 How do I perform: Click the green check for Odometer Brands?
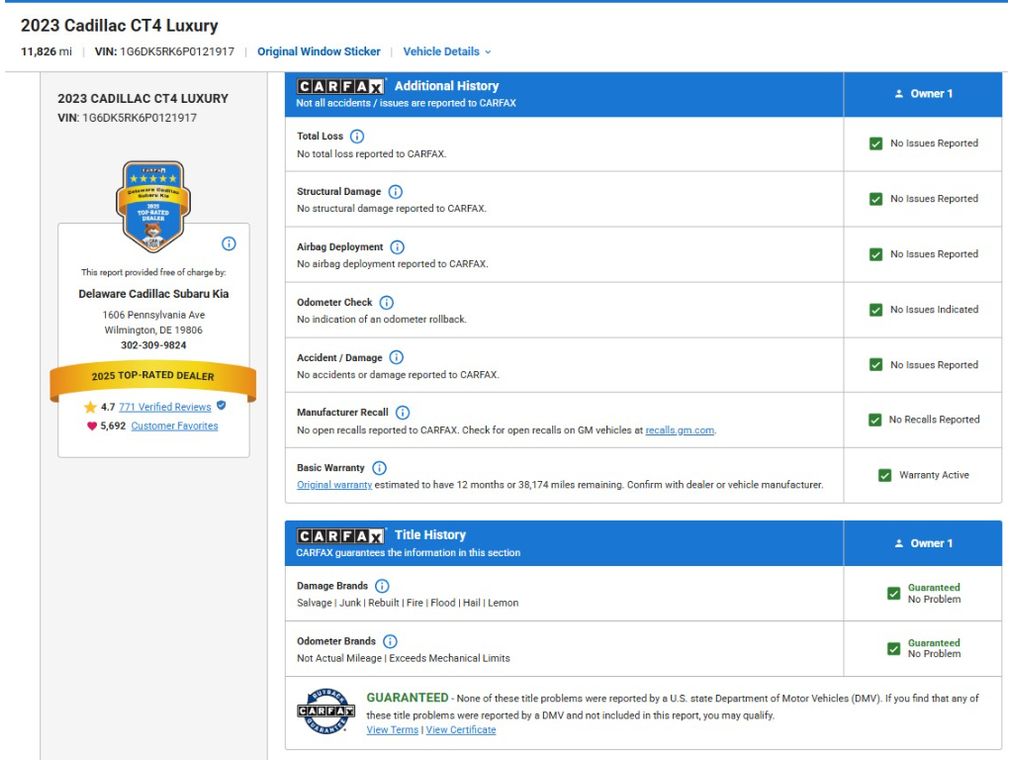click(x=894, y=648)
